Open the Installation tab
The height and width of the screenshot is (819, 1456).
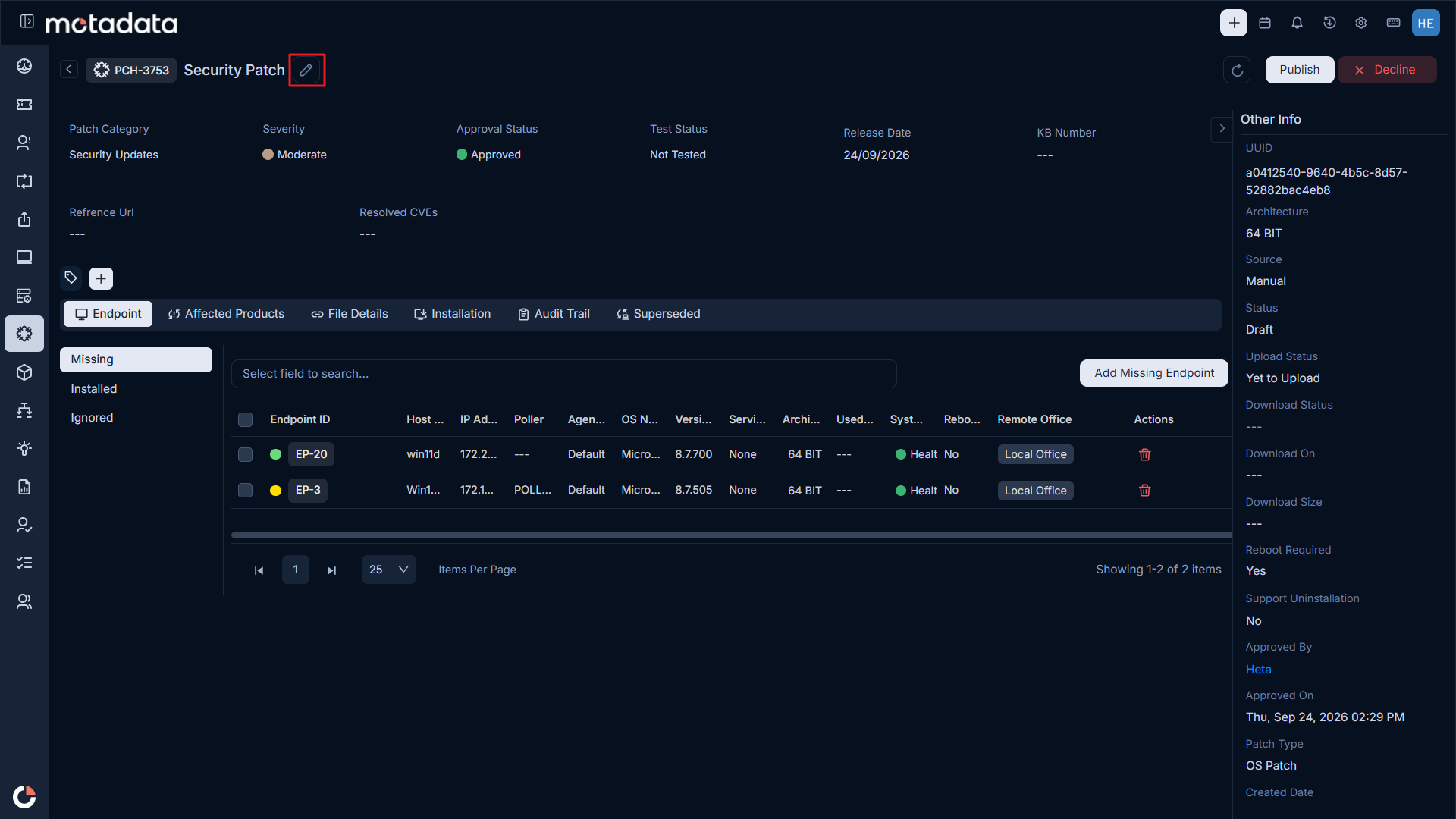[x=453, y=314]
